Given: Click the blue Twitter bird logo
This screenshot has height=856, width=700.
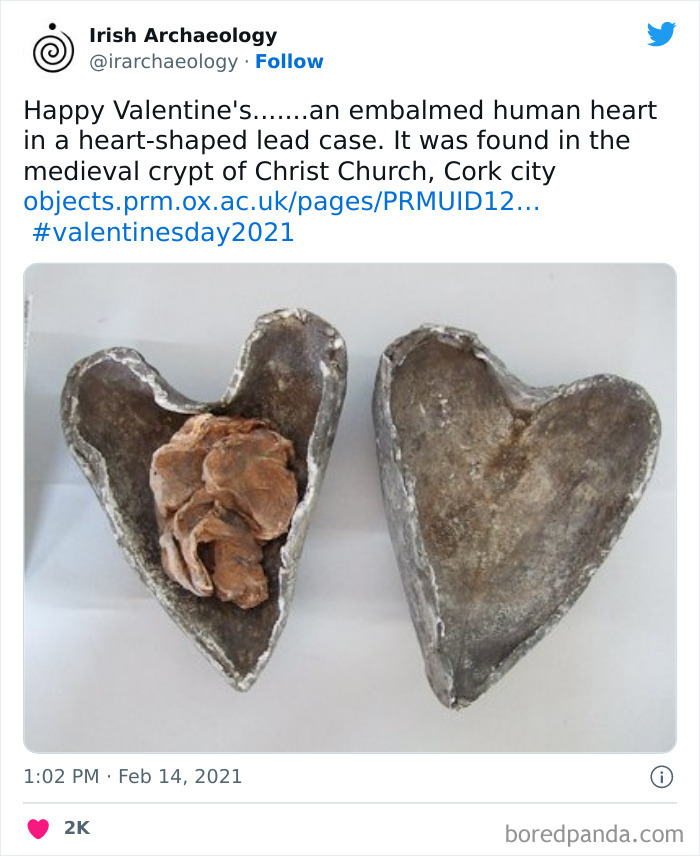Looking at the screenshot, I should coord(661,35).
